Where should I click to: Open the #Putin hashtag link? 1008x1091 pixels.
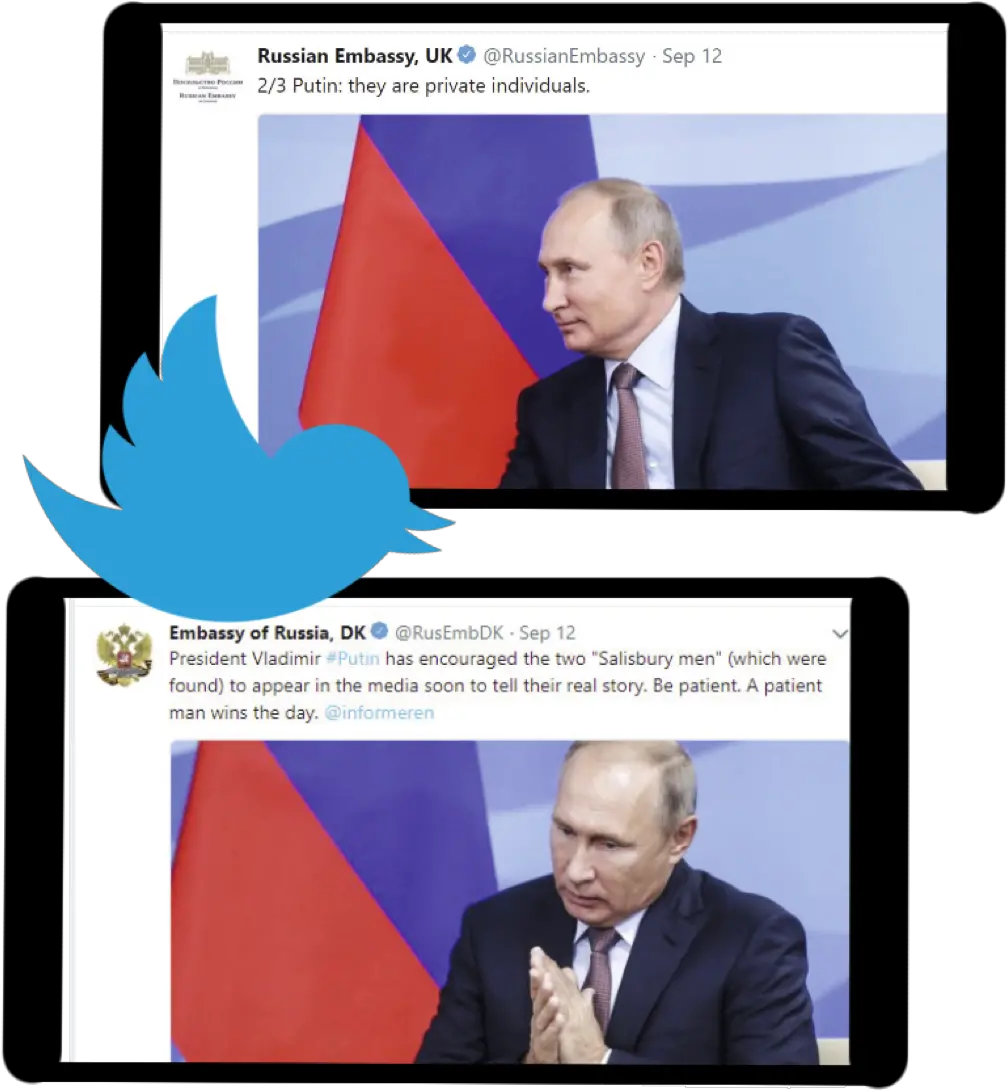(x=353, y=658)
